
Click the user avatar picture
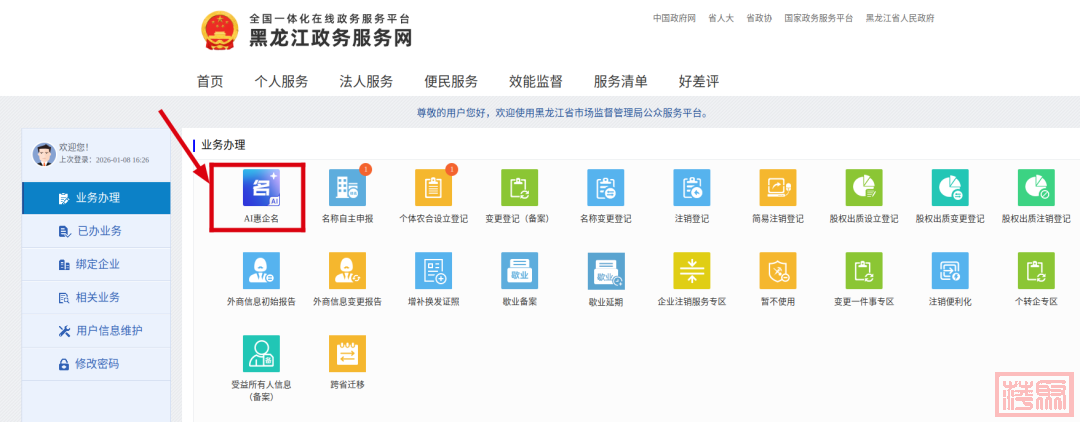(x=44, y=153)
